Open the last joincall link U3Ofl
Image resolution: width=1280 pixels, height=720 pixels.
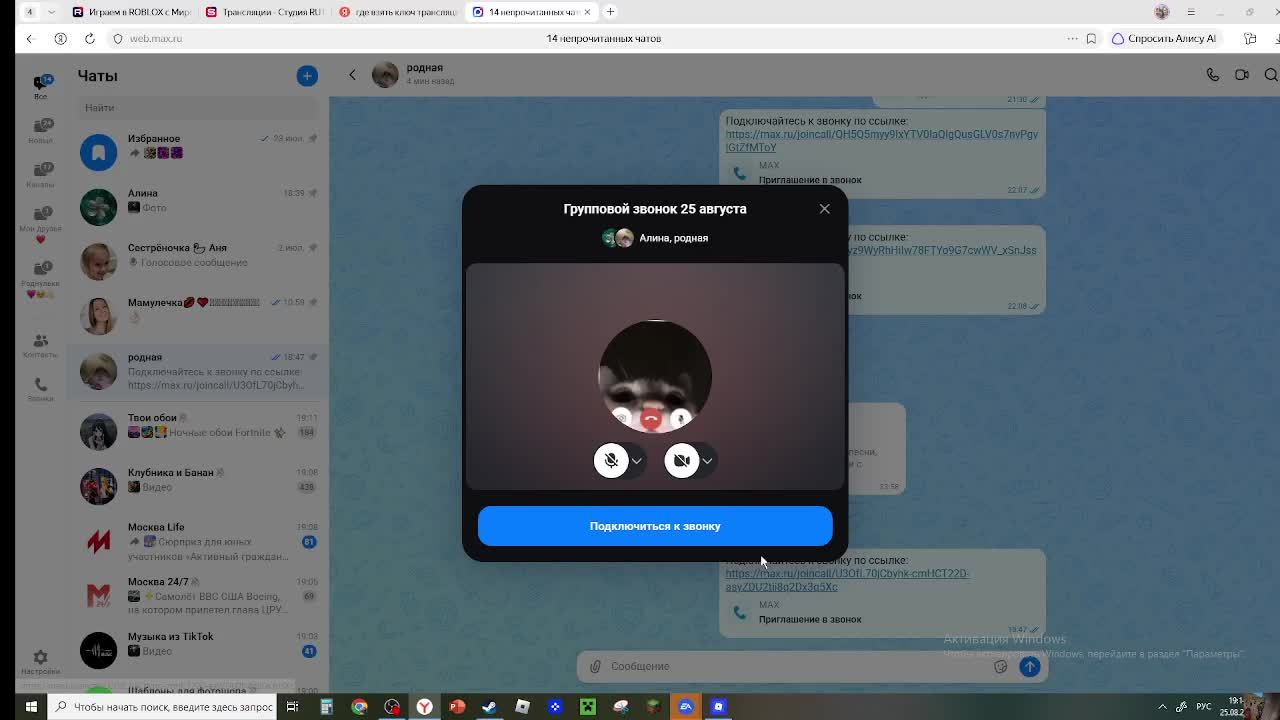click(847, 580)
